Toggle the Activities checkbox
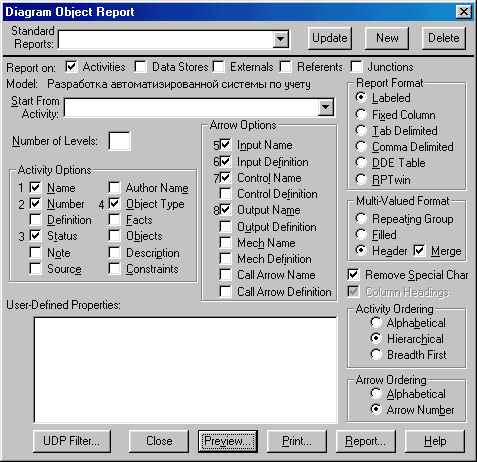 point(71,66)
